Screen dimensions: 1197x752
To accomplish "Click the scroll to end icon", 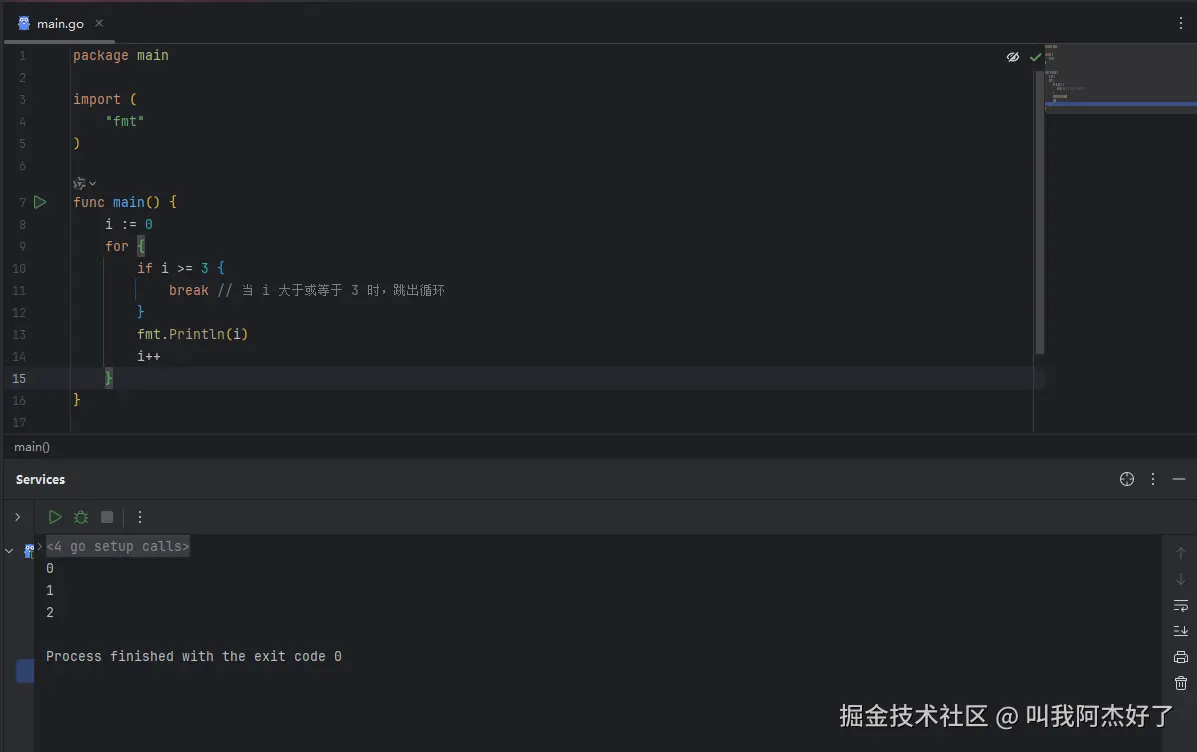I will (1181, 631).
